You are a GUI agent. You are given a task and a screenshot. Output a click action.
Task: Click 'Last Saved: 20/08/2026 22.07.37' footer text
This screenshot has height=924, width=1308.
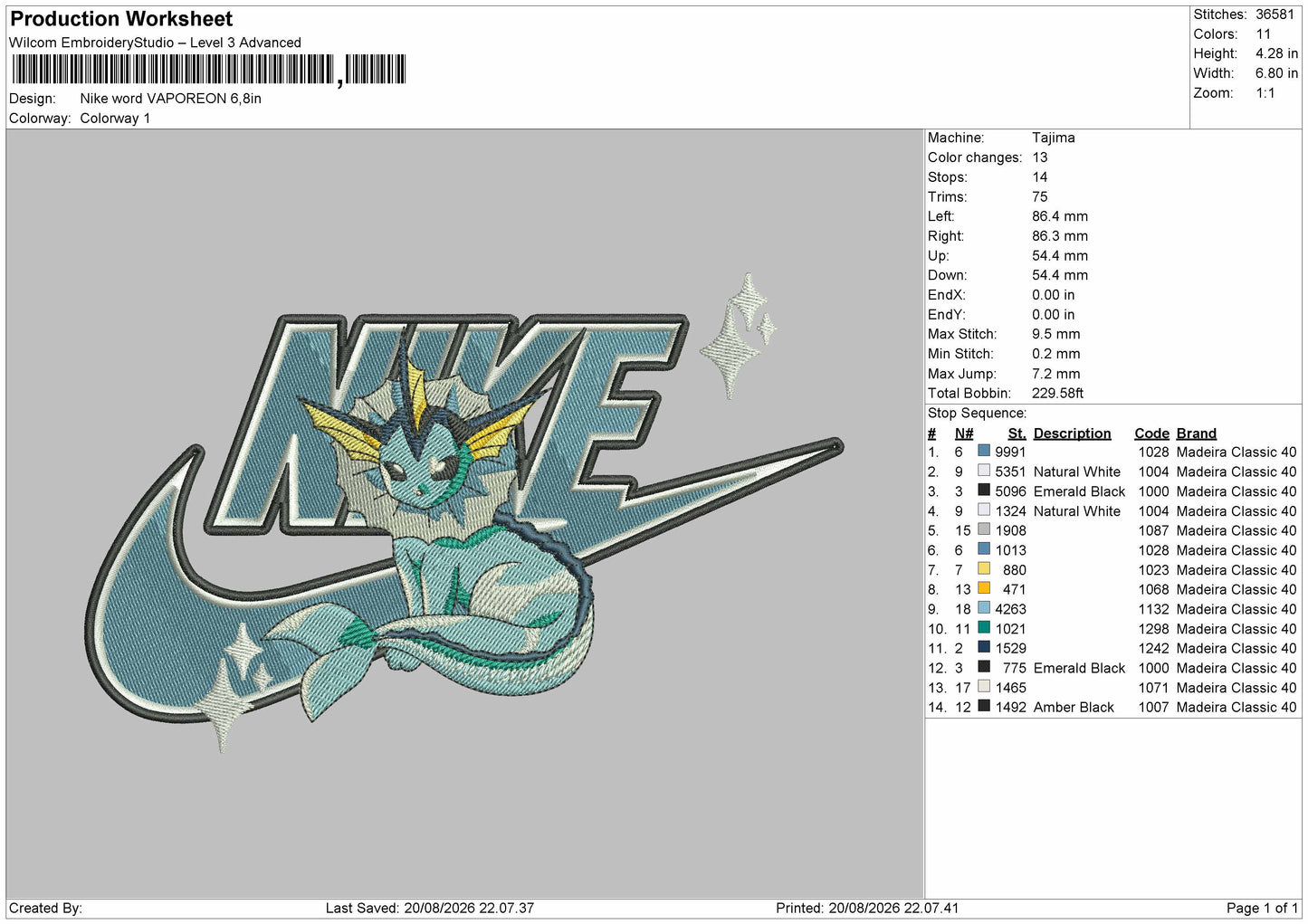click(430, 908)
